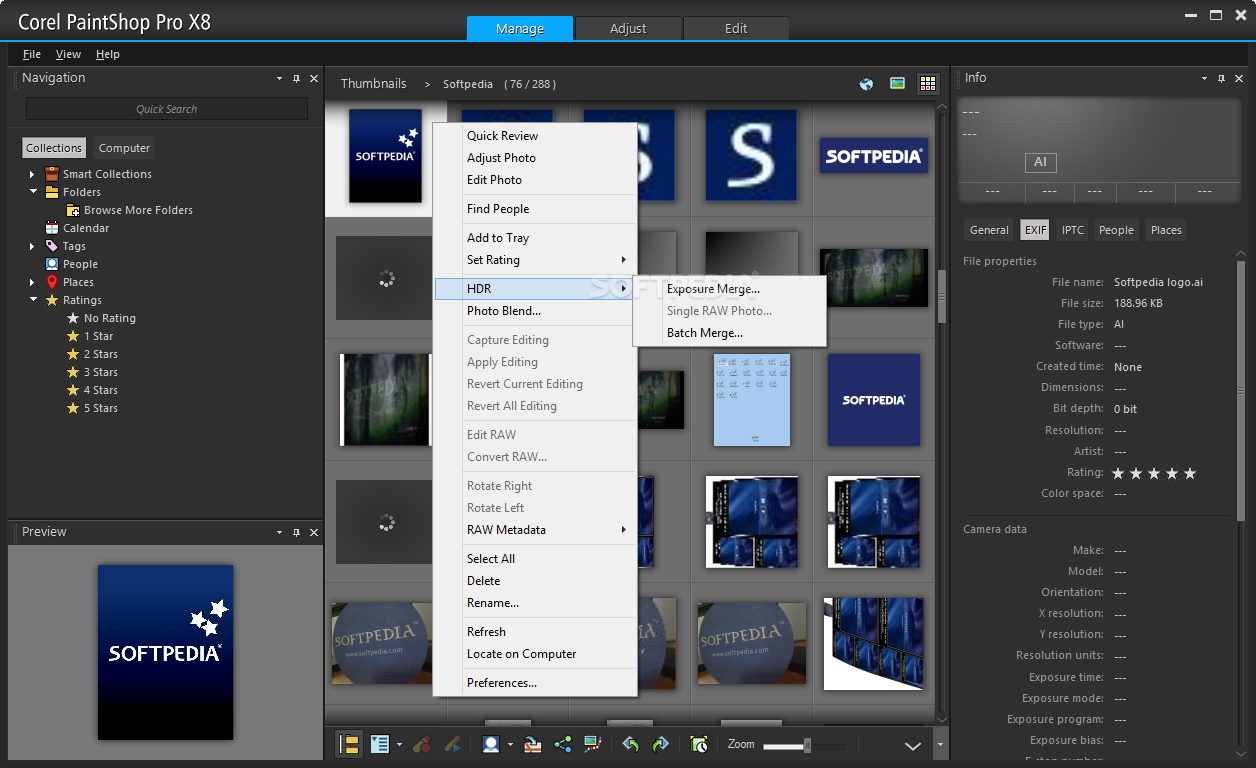Click the sort/display list icon in bottom toolbar
Viewport: 1256px width, 768px height.
pos(379,744)
